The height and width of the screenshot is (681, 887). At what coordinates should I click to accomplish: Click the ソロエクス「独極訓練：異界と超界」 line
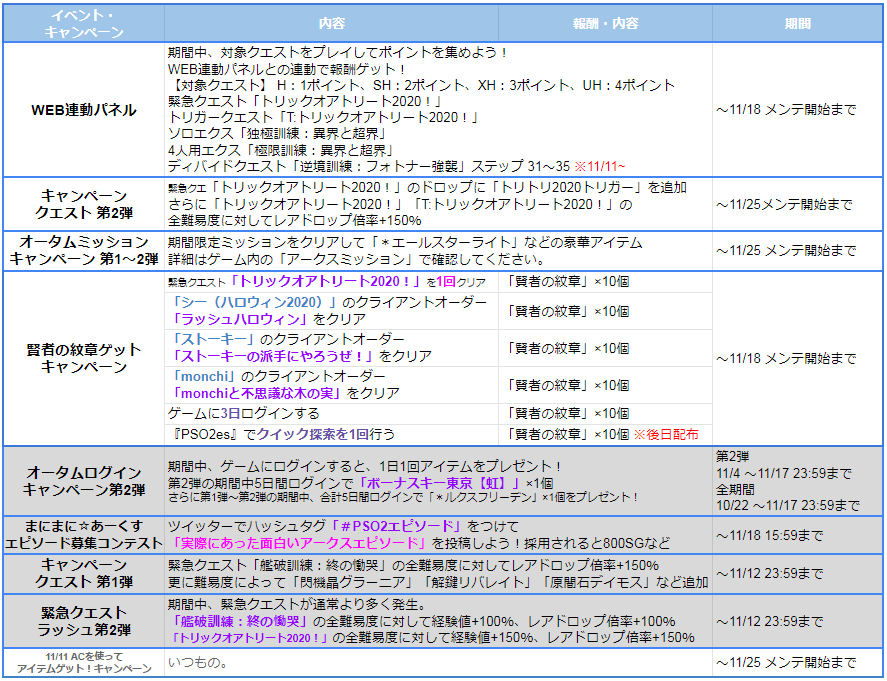coord(278,134)
